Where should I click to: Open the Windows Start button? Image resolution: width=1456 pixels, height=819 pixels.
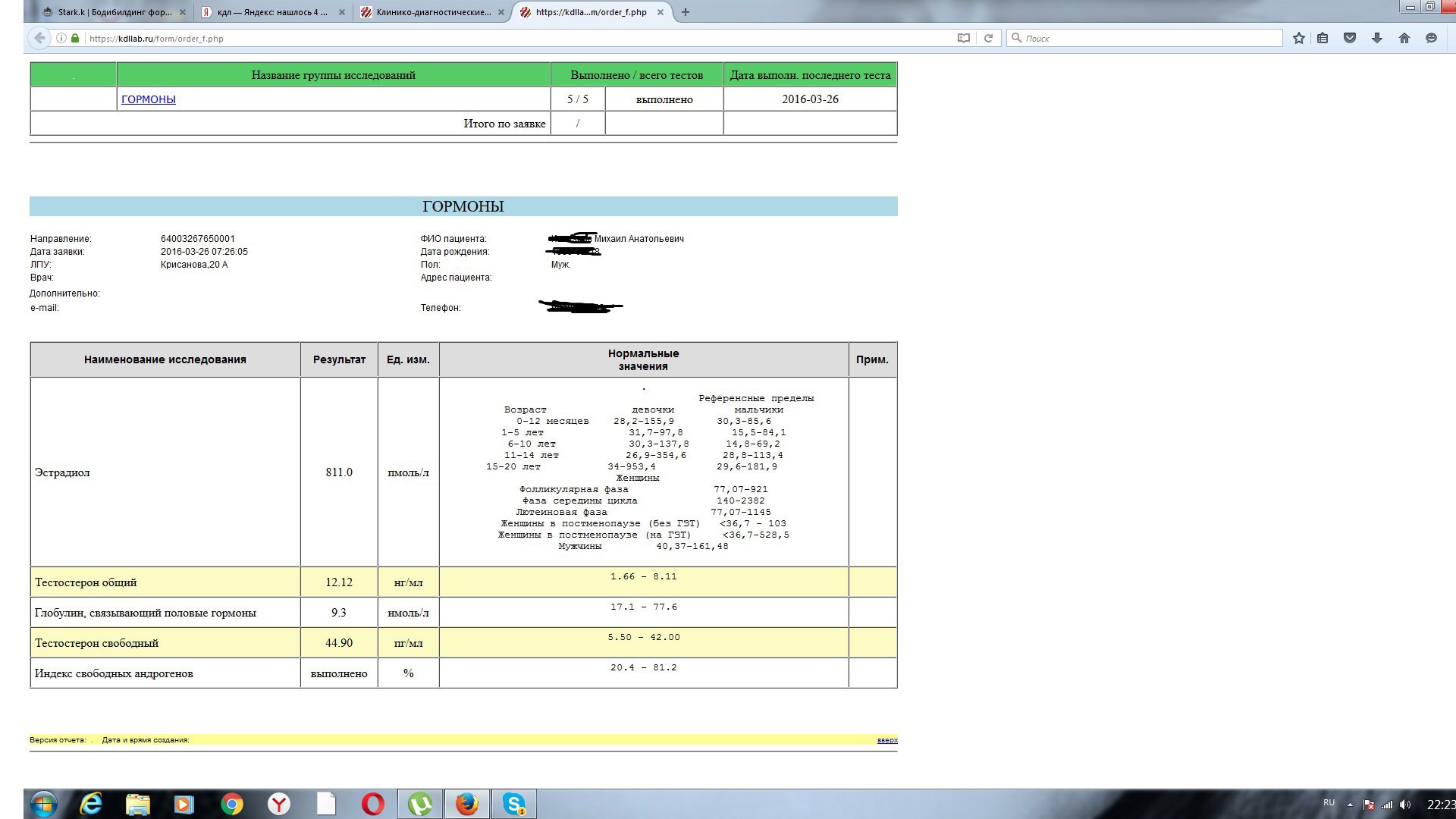(x=43, y=804)
